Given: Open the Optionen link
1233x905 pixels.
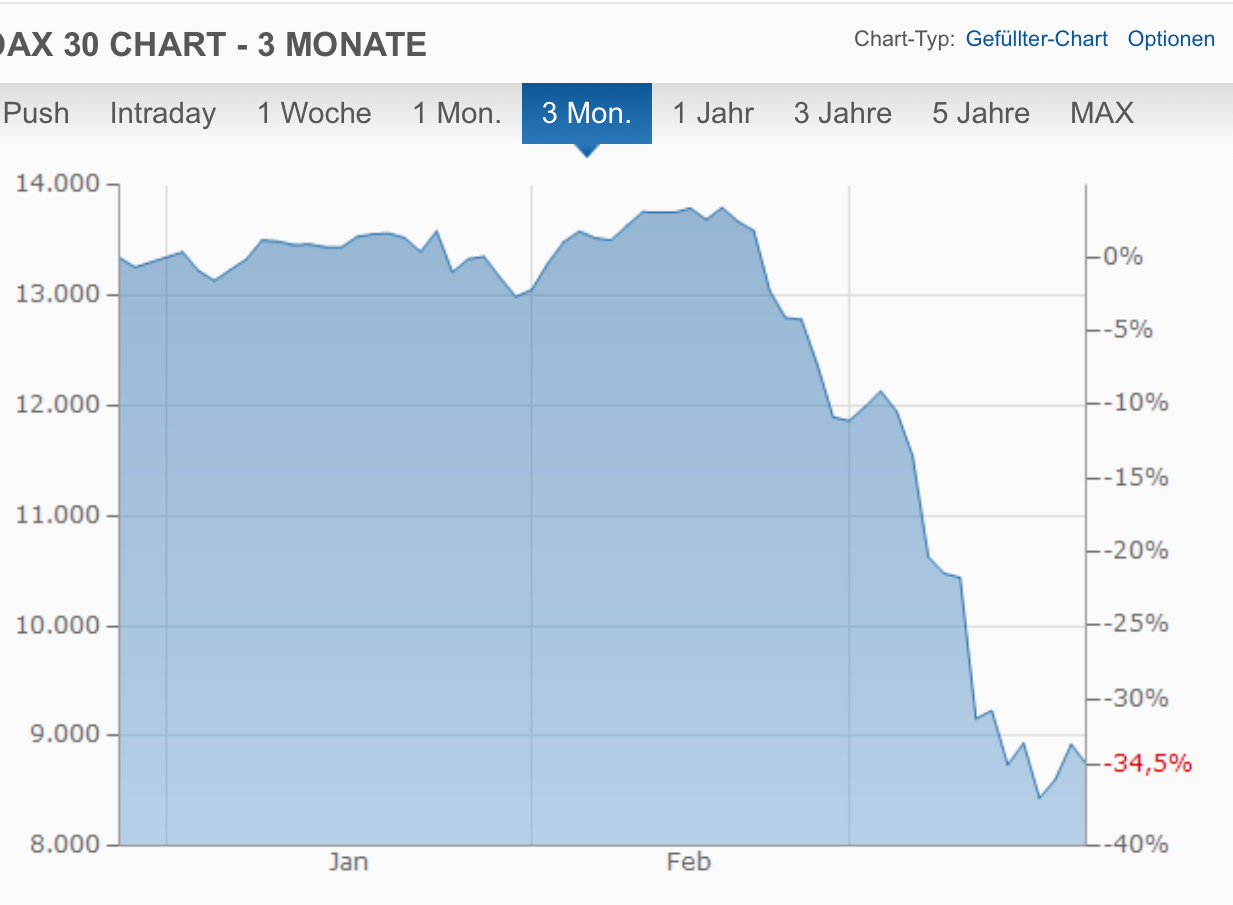Looking at the screenshot, I should [x=1171, y=39].
